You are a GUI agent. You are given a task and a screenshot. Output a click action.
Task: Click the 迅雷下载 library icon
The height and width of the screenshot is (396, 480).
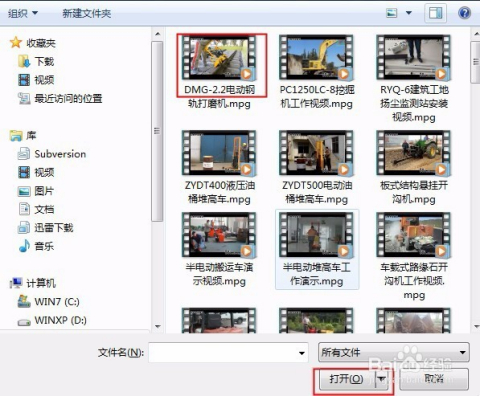coord(24,228)
